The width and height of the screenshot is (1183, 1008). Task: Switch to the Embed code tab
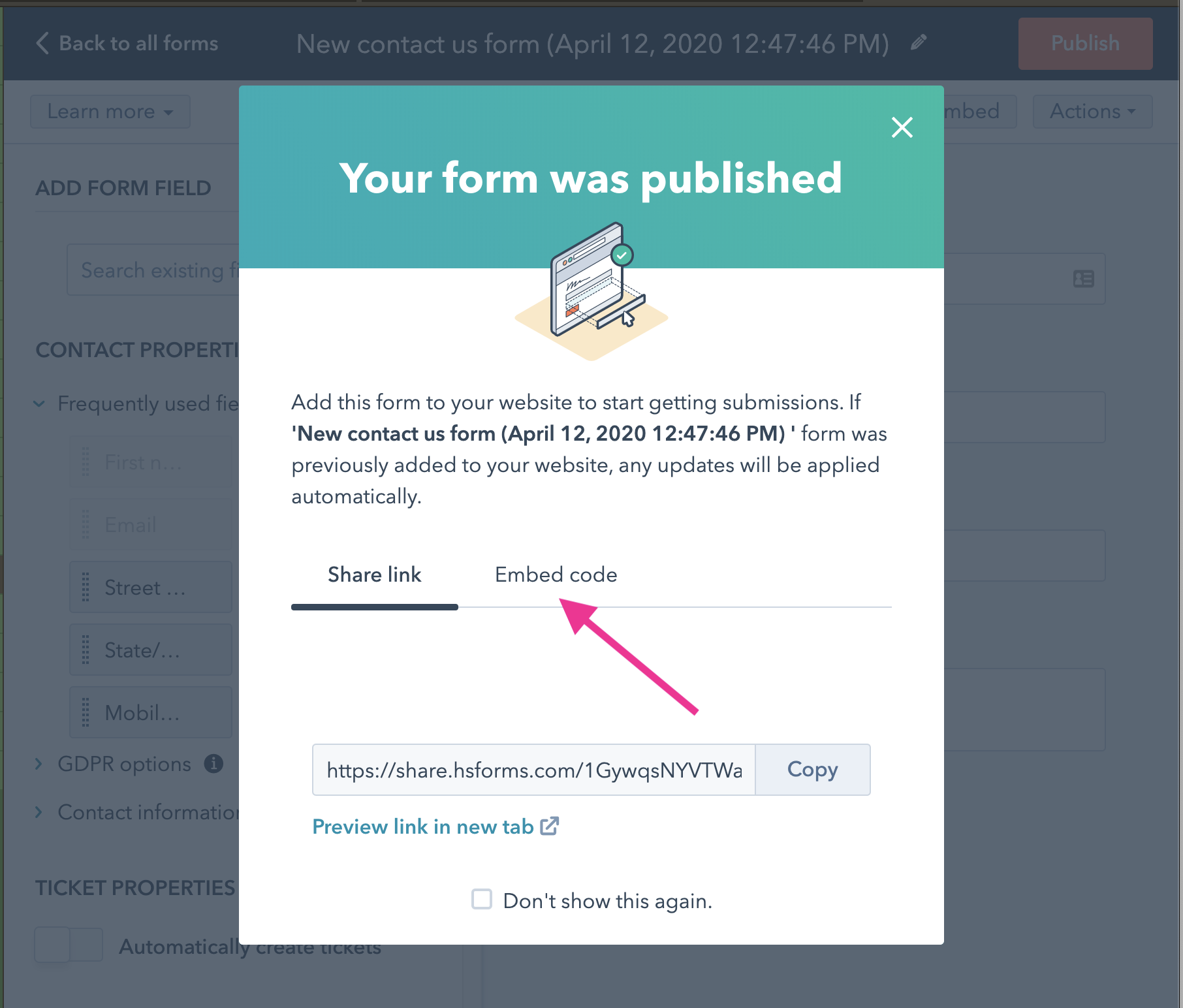(556, 575)
